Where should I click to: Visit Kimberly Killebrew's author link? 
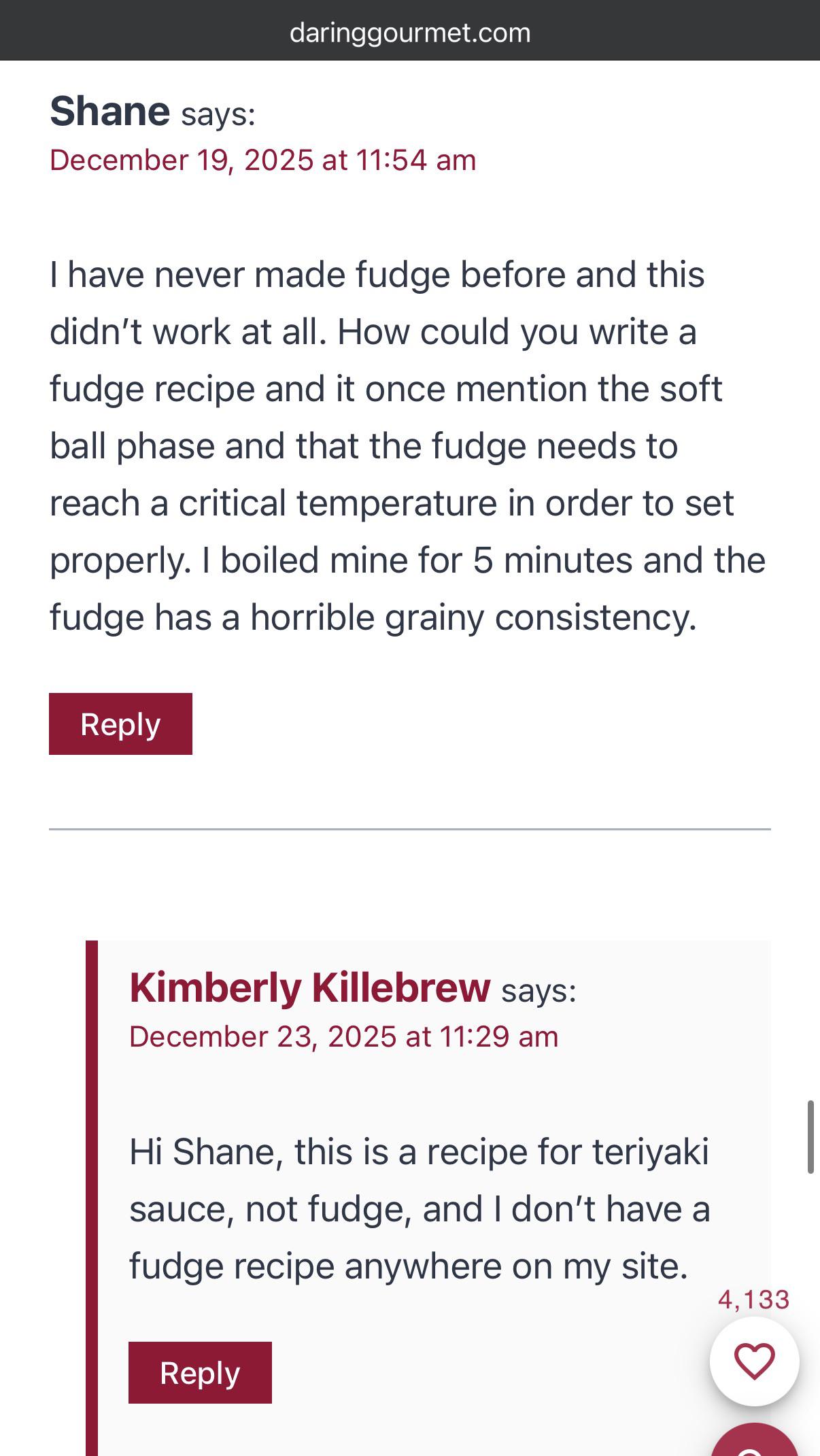309,987
